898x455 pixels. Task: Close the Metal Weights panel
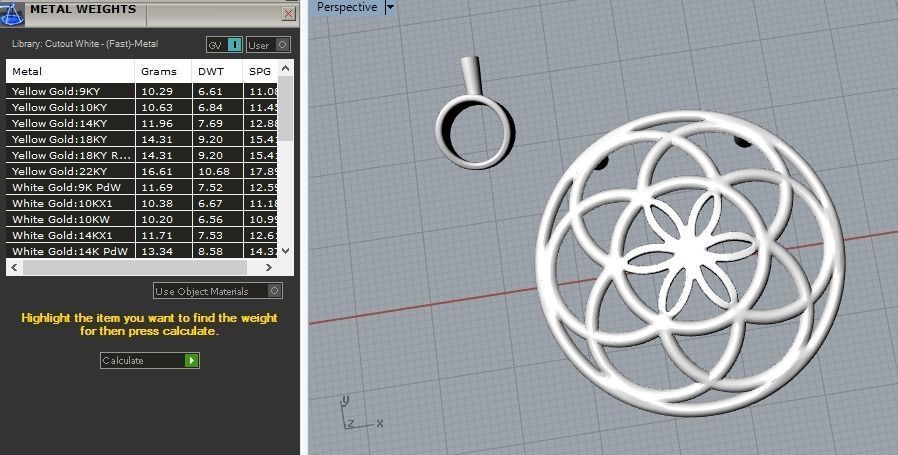289,14
